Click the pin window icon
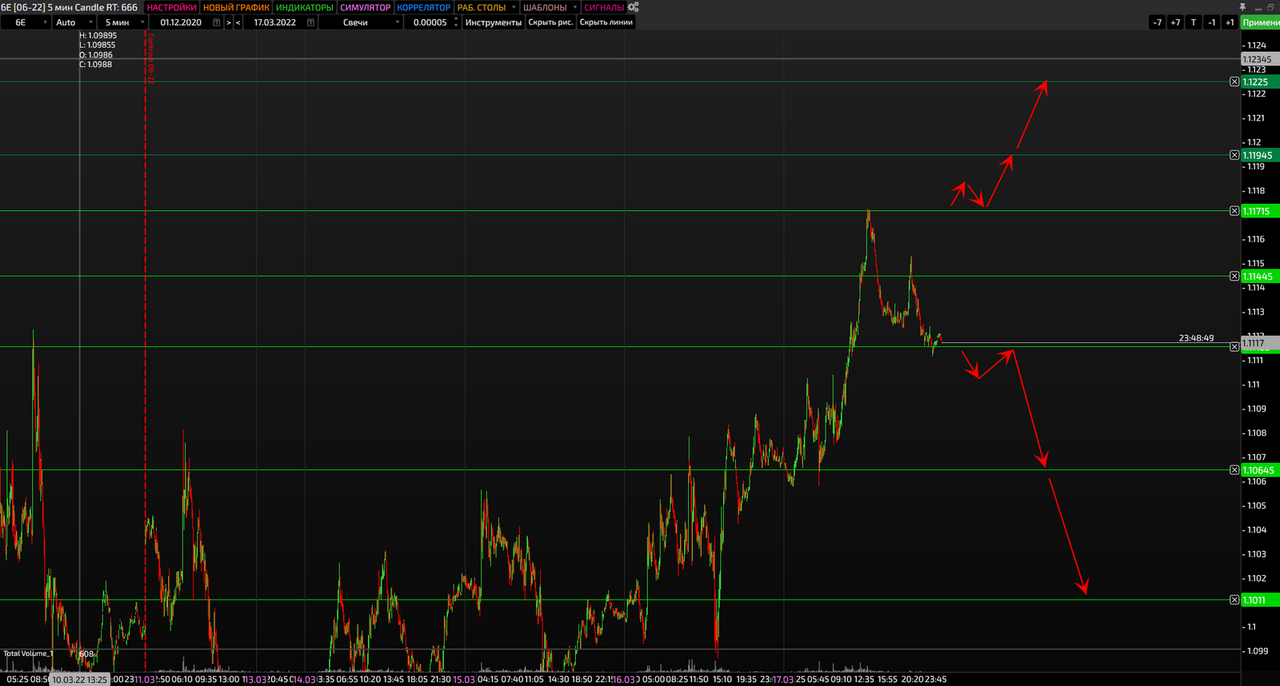The height and width of the screenshot is (686, 1280). (1241, 7)
